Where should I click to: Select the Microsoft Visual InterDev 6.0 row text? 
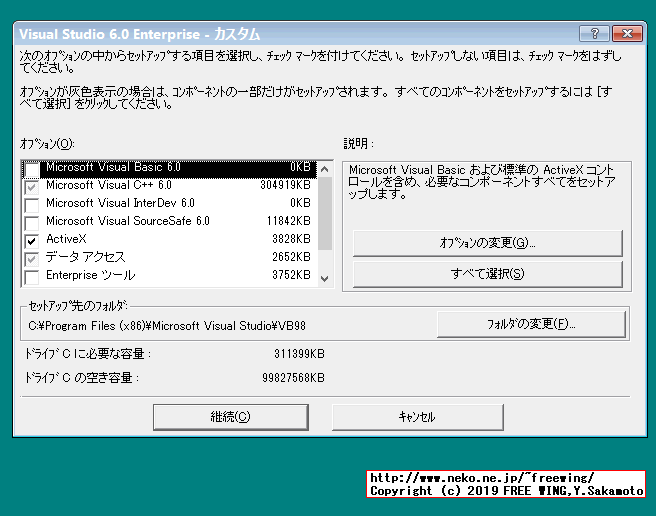(x=120, y=203)
